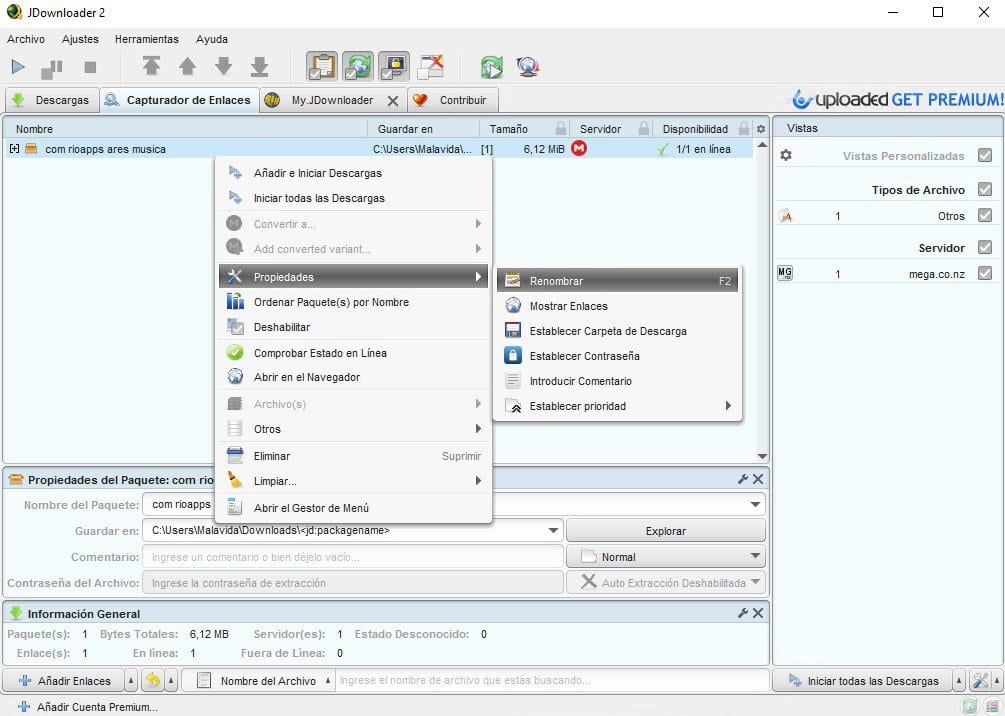
Task: Select Deshabilitar in the context menu
Action: (x=353, y=327)
